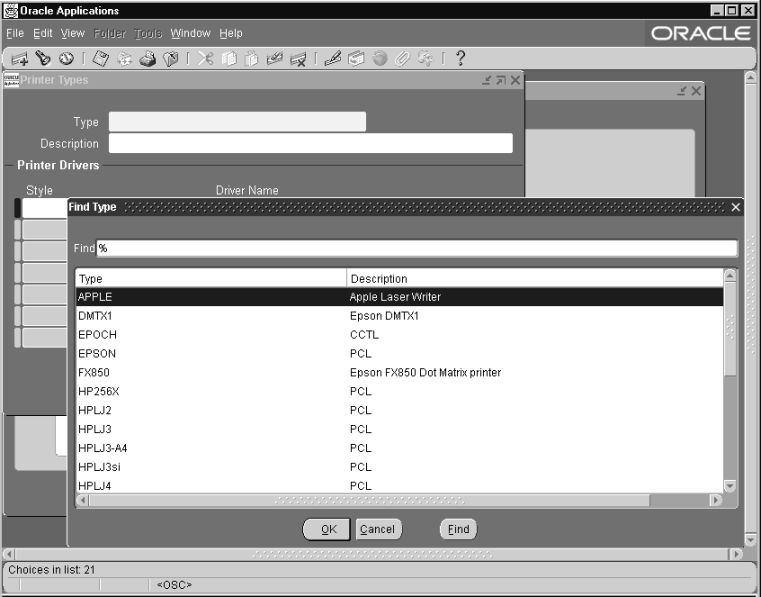
Task: Click the Close Form toolbar icon
Action: pos(171,59)
